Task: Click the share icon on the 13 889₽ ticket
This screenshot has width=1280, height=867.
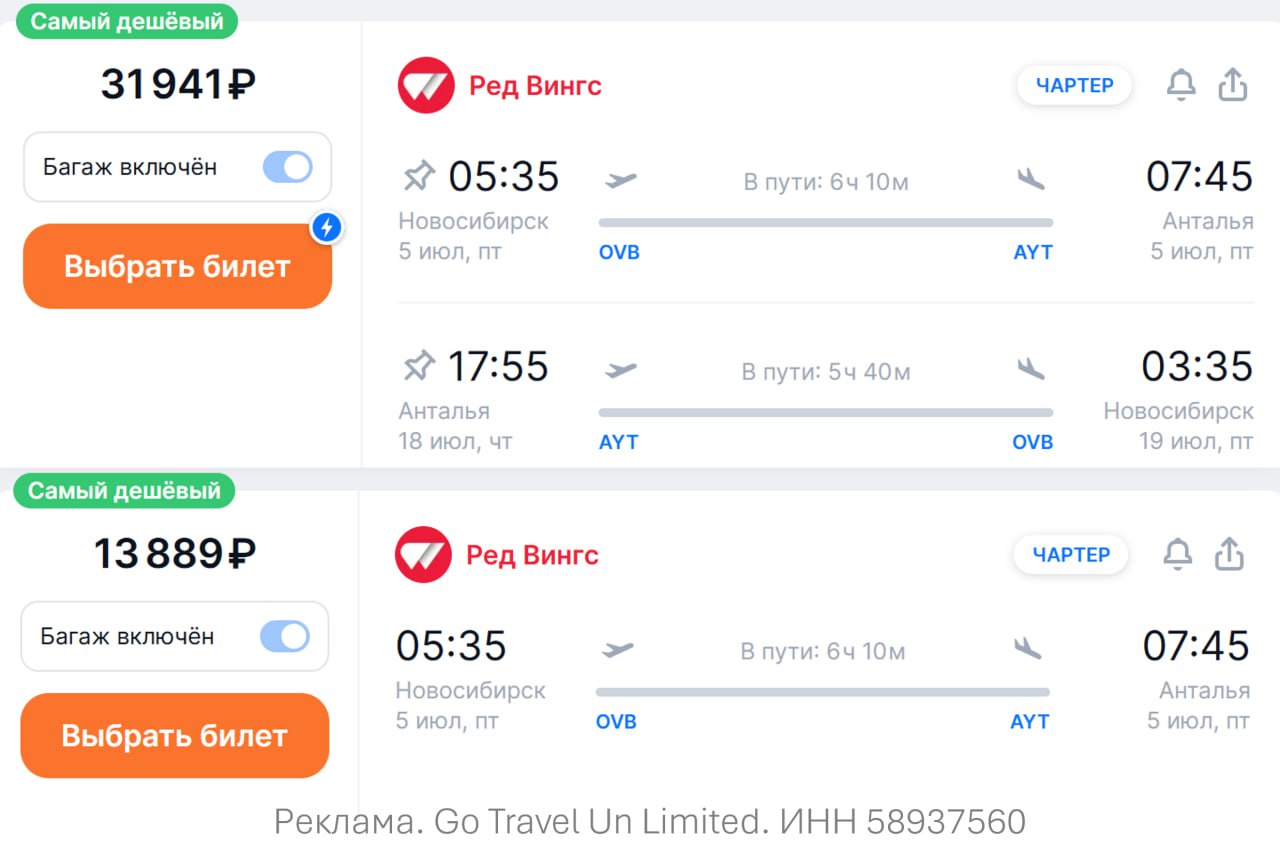Action: pyautogui.click(x=1229, y=555)
